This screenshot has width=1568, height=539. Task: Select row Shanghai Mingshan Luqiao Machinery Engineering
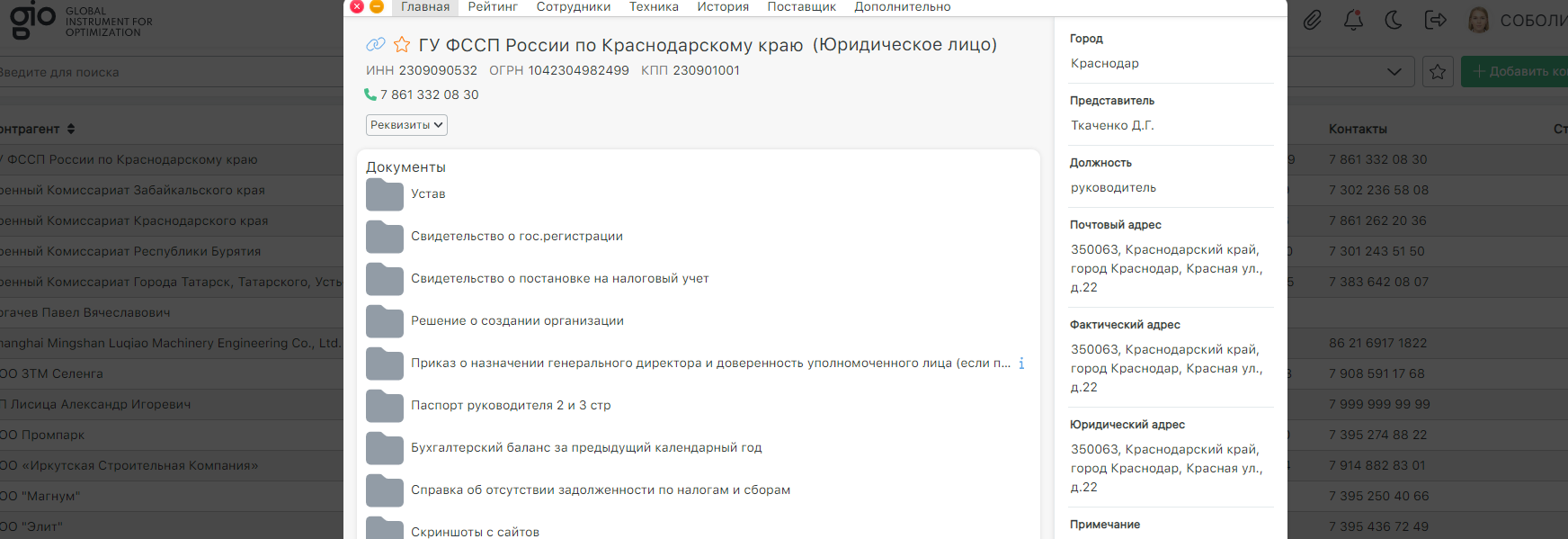171,343
